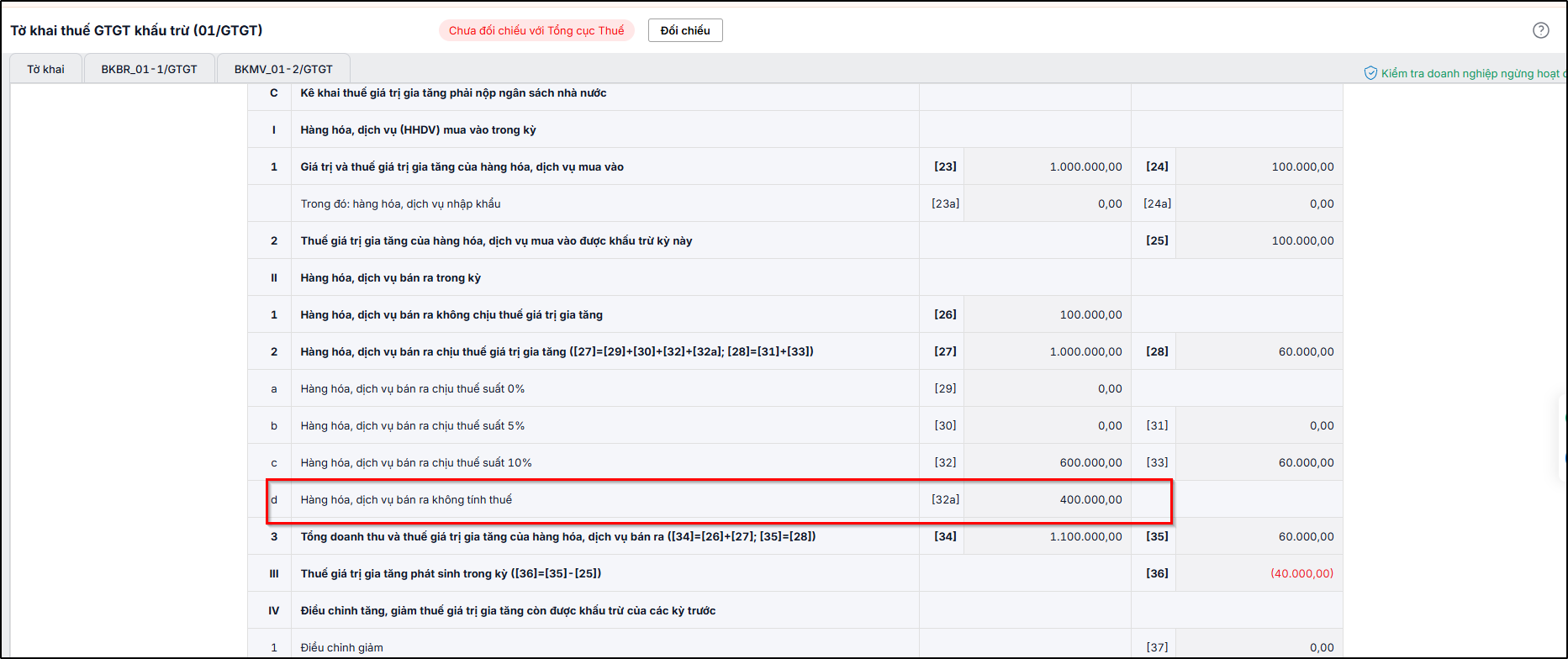
Task: Open the help question mark icon
Action: click(x=1540, y=30)
